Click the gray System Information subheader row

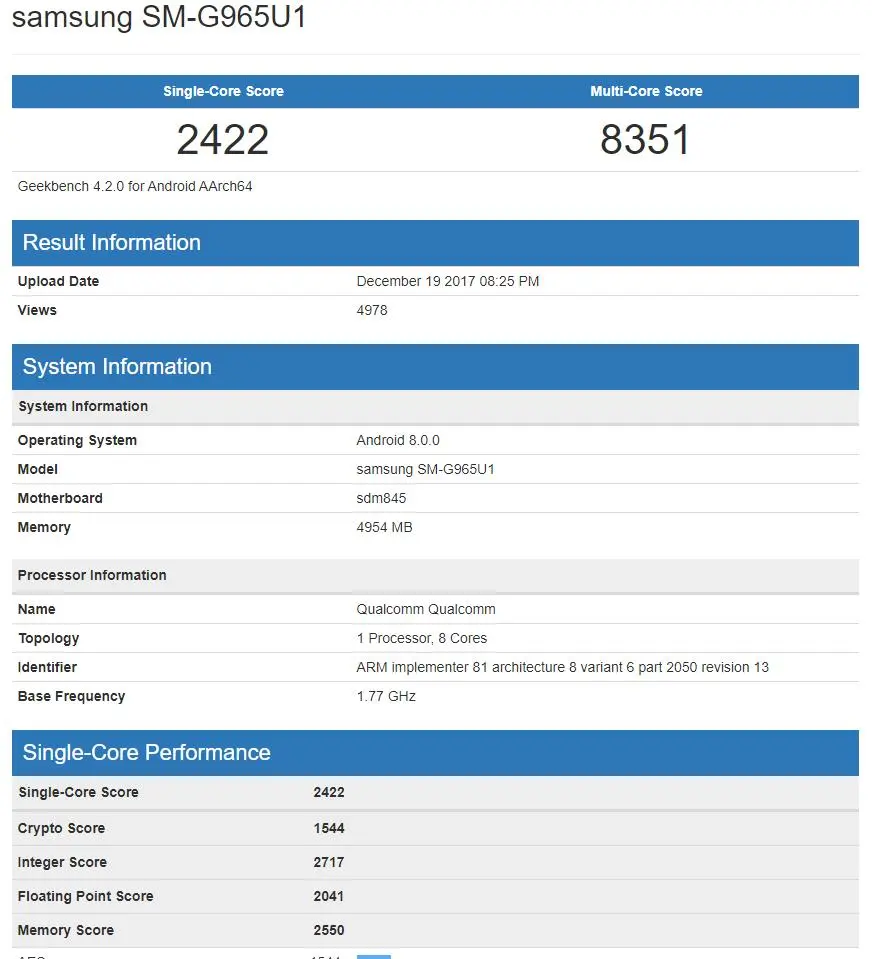(435, 407)
